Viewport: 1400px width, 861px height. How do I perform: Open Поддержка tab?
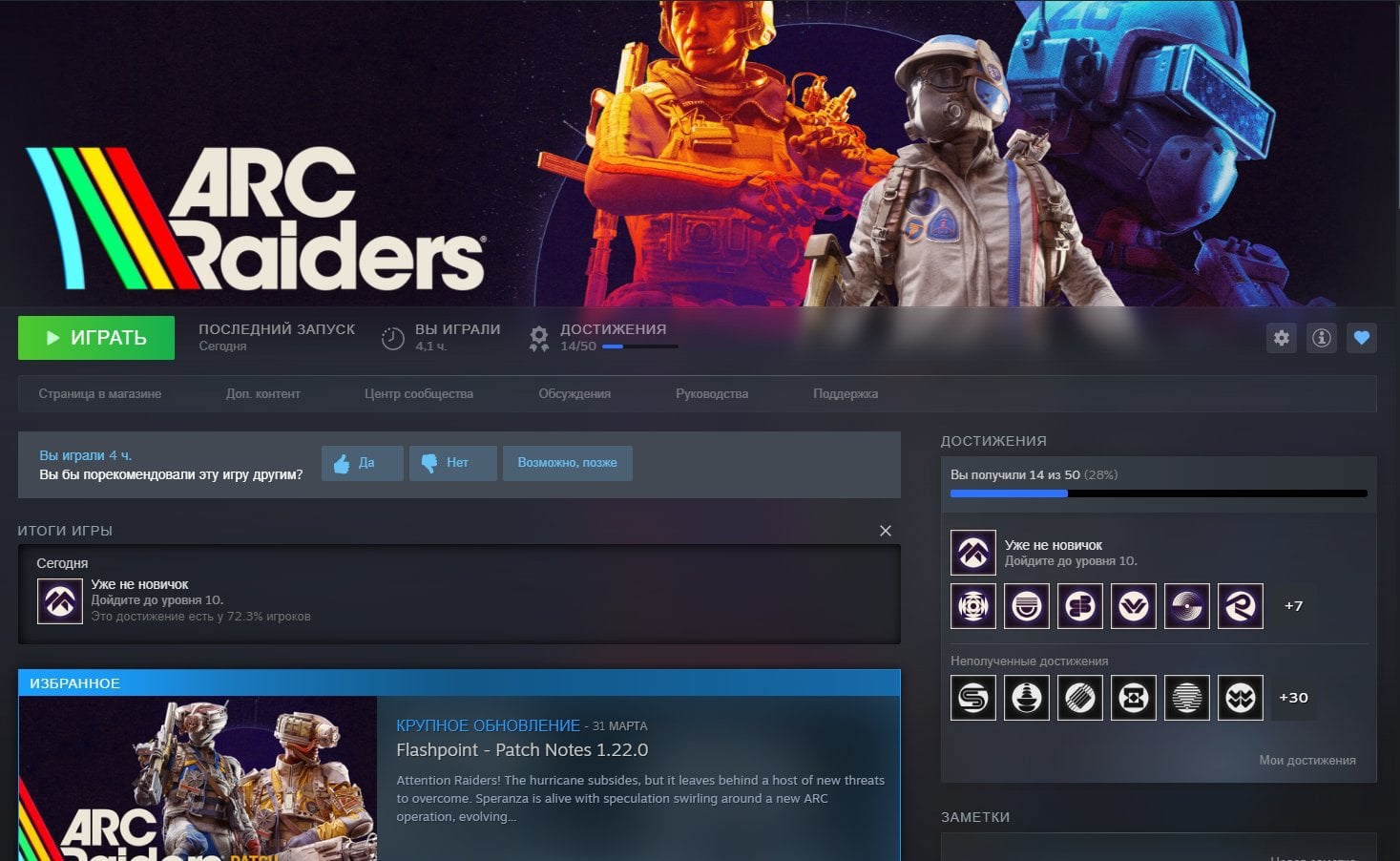846,393
